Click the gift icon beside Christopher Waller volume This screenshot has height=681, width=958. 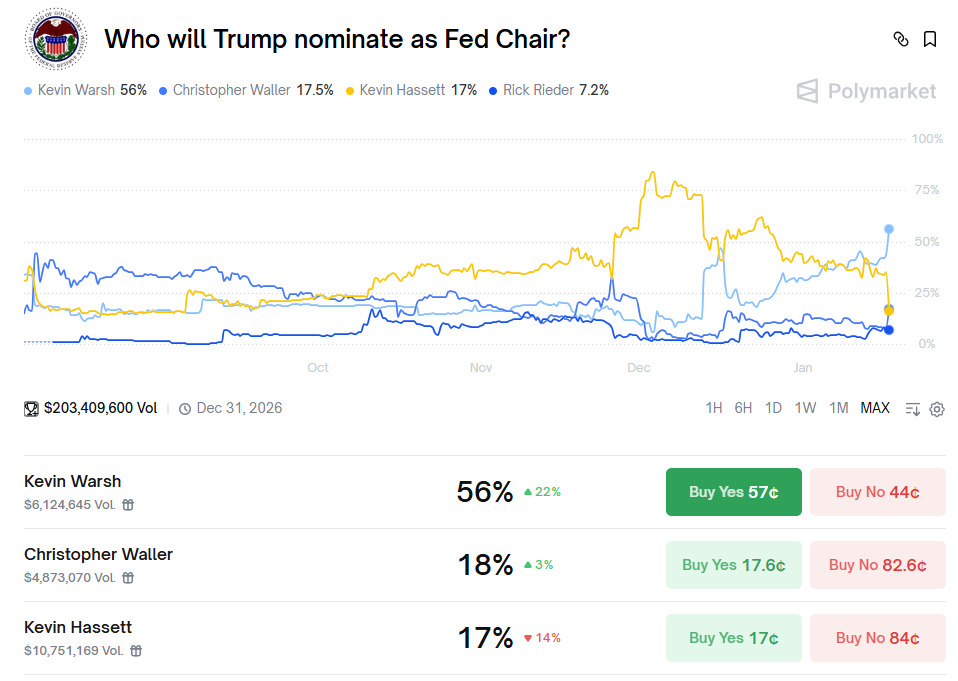[128, 577]
